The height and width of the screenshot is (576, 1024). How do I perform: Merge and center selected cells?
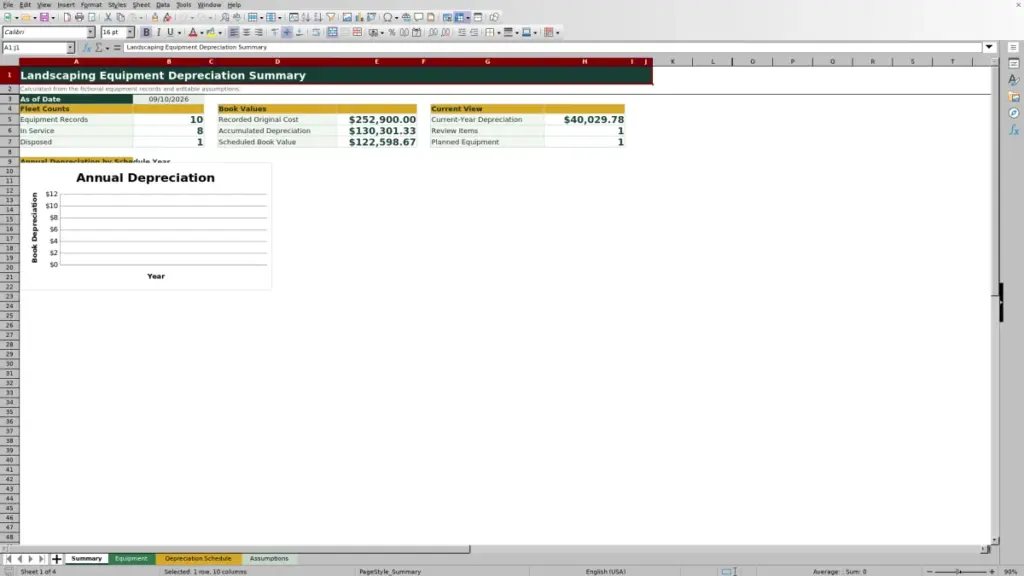click(332, 33)
